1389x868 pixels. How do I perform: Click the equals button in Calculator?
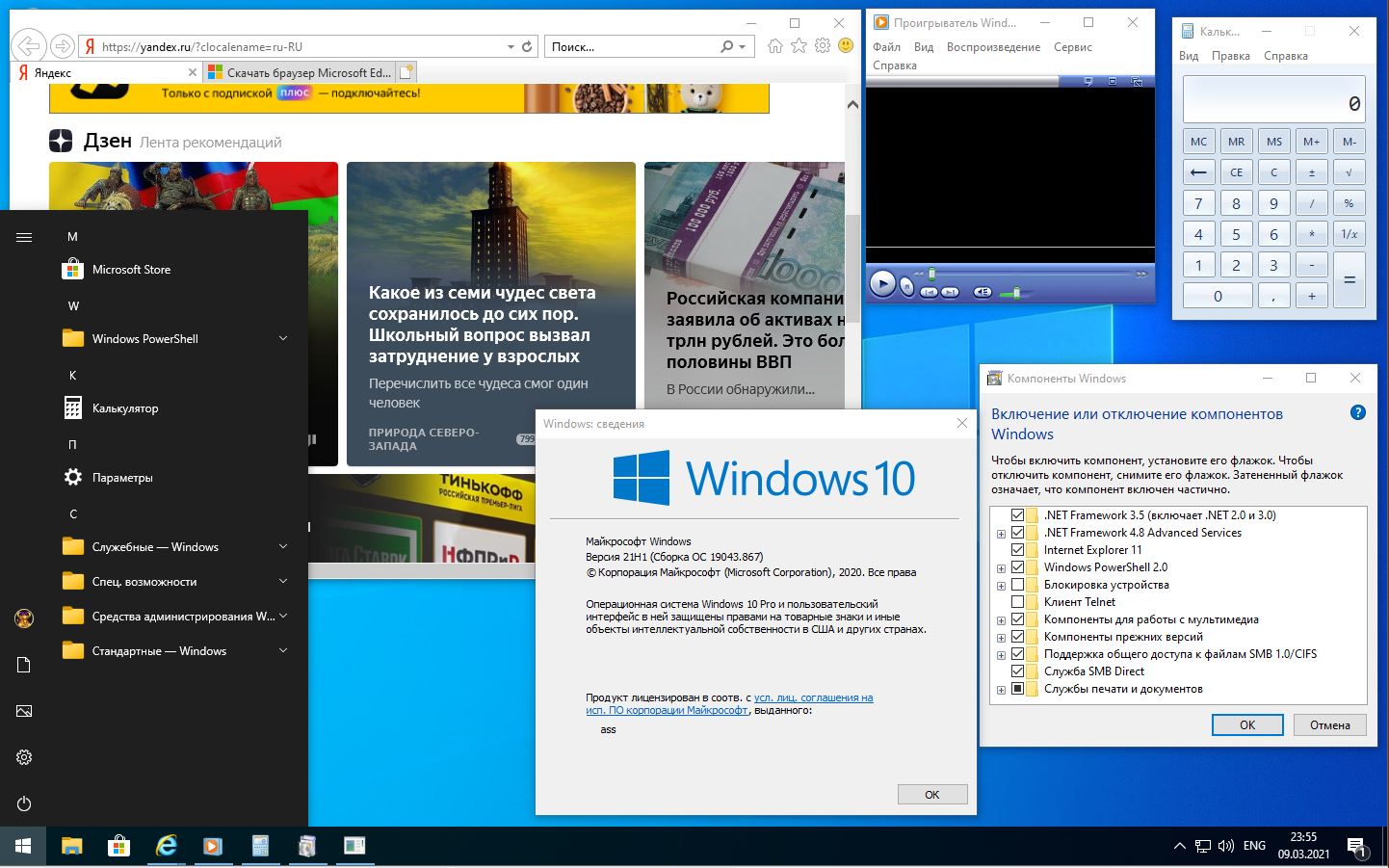[x=1350, y=279]
